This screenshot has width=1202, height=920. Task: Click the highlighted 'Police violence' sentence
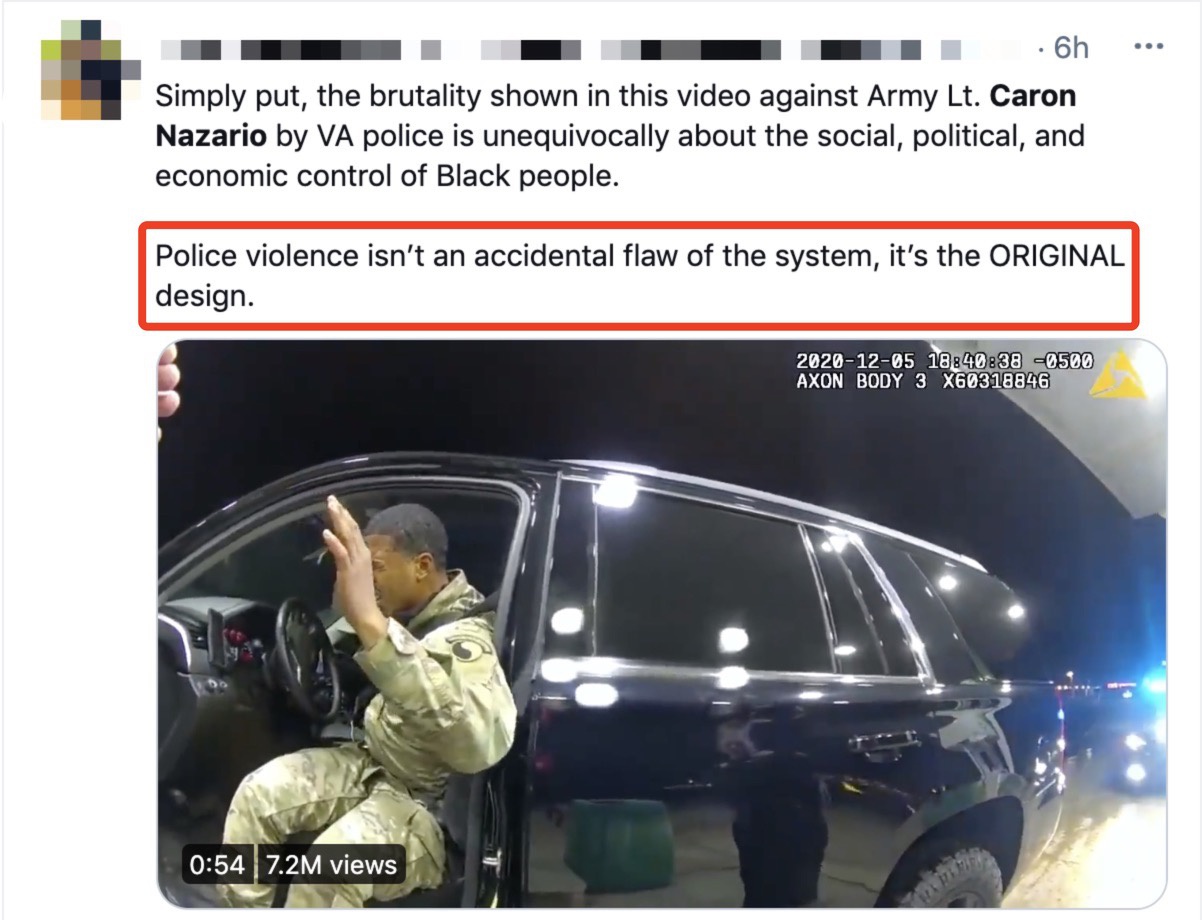(x=638, y=275)
